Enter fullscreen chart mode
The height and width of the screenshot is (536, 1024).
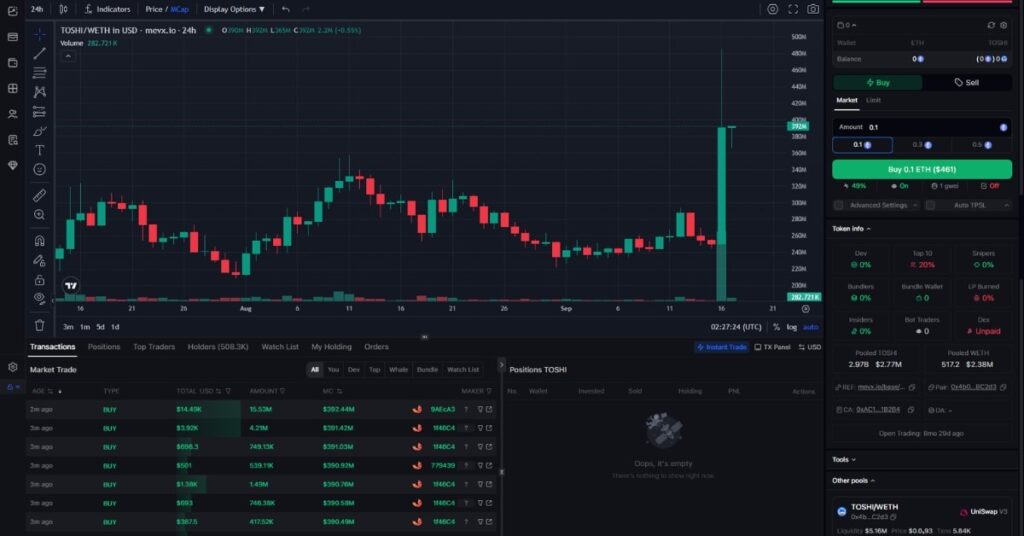pos(793,9)
